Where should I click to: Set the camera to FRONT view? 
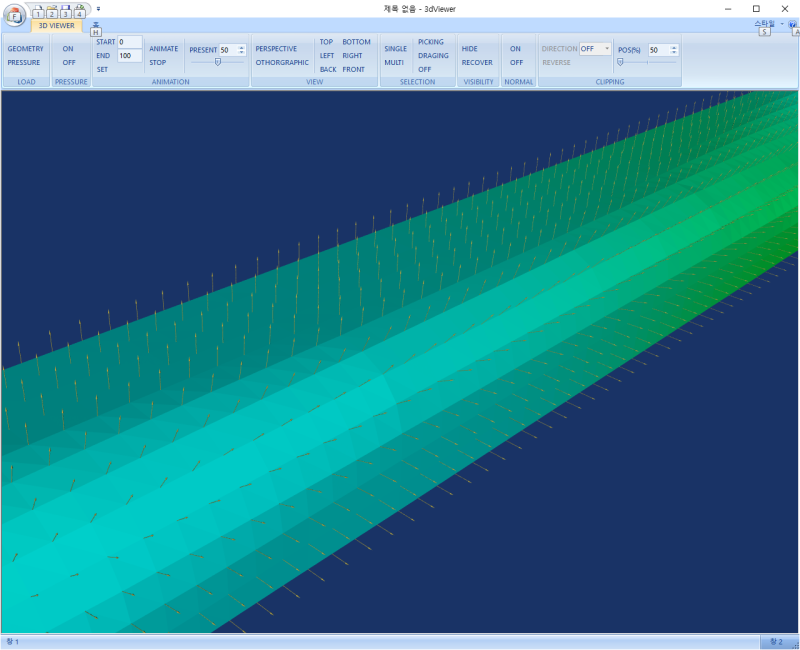[354, 69]
